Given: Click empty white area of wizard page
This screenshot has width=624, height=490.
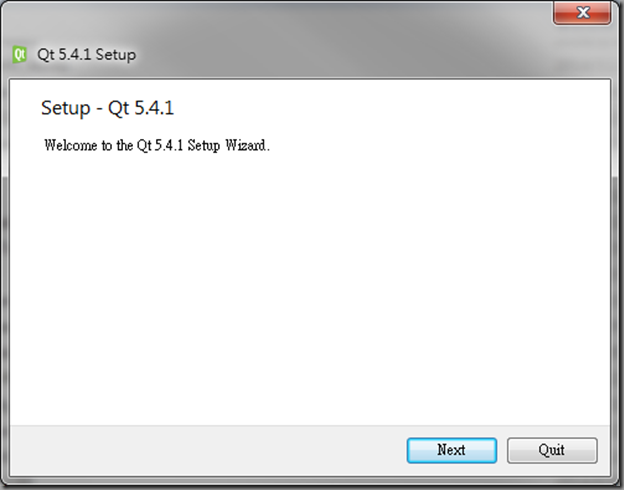Looking at the screenshot, I should tap(310, 287).
